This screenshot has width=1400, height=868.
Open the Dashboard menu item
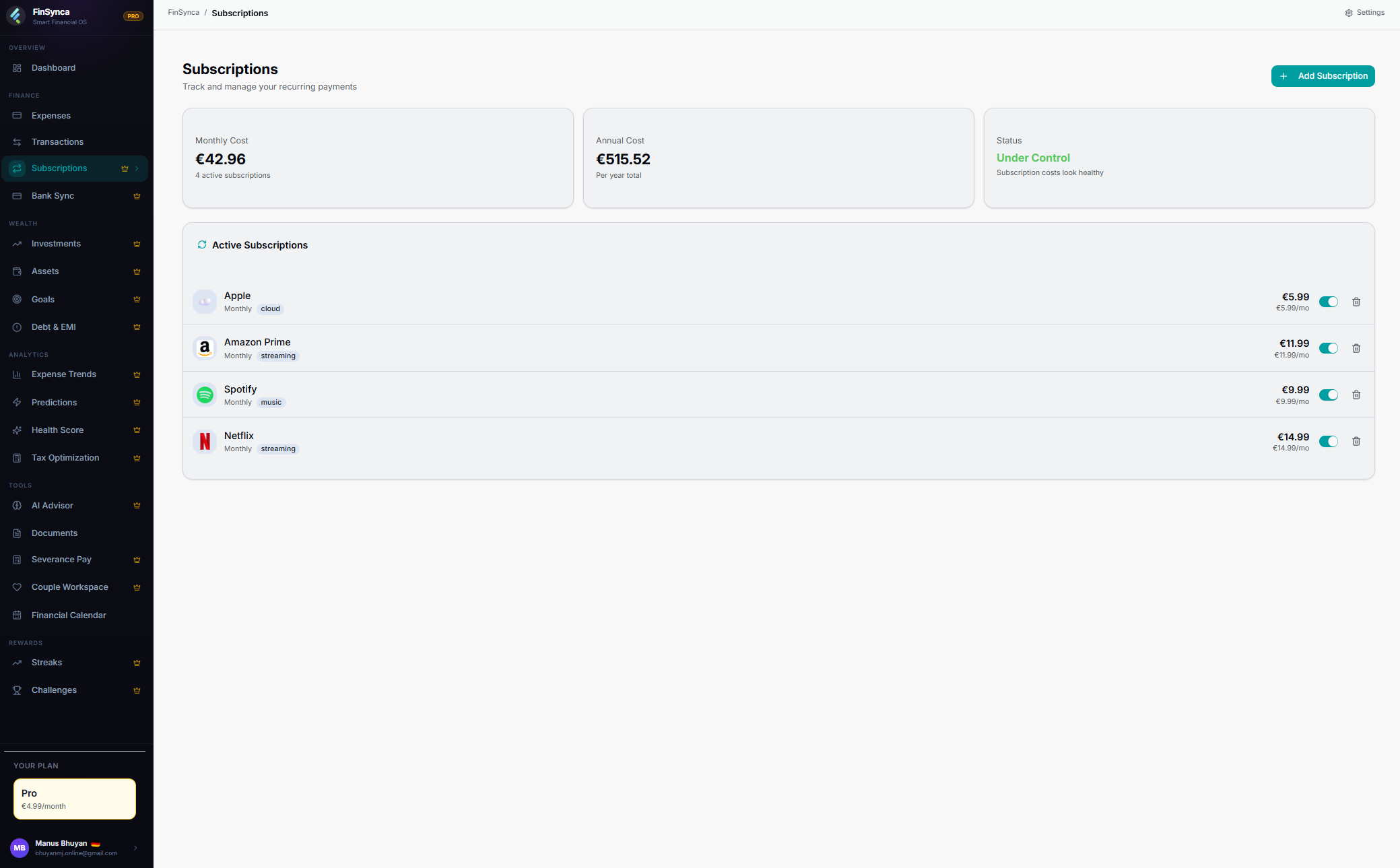tap(53, 68)
